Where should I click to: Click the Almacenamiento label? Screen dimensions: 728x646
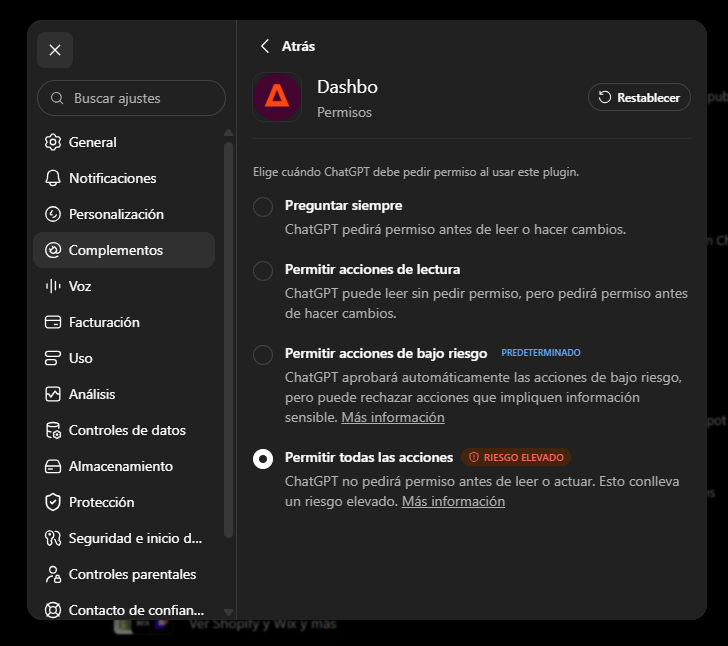coord(121,466)
